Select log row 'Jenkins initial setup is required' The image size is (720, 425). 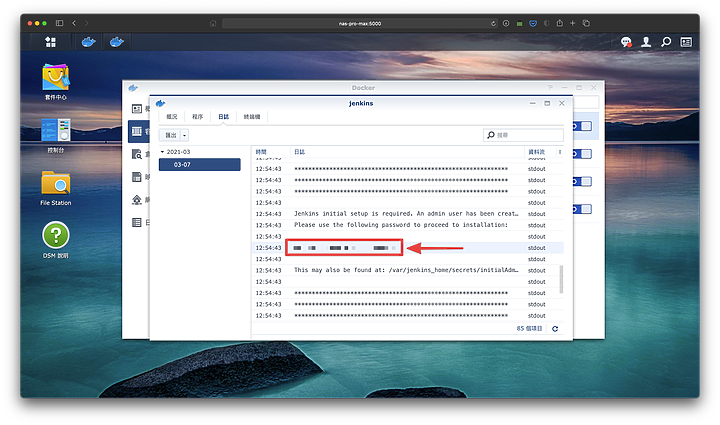click(x=408, y=214)
